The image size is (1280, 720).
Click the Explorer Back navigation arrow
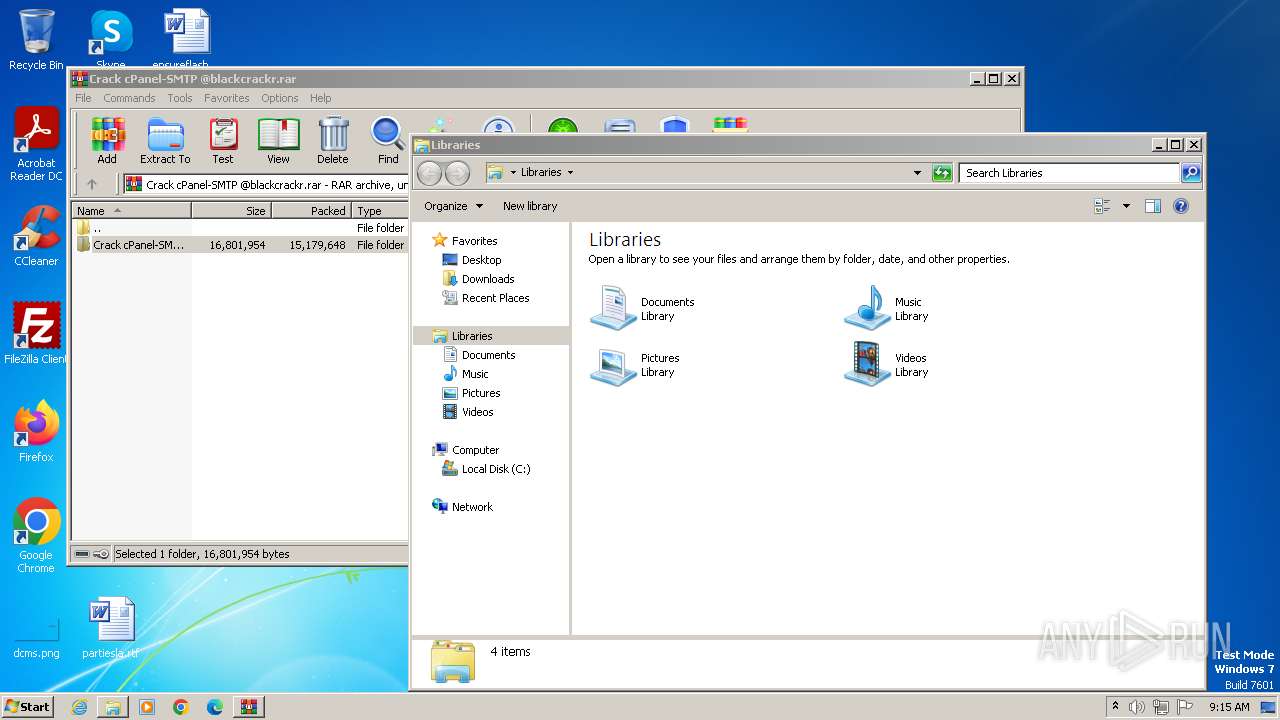[429, 173]
